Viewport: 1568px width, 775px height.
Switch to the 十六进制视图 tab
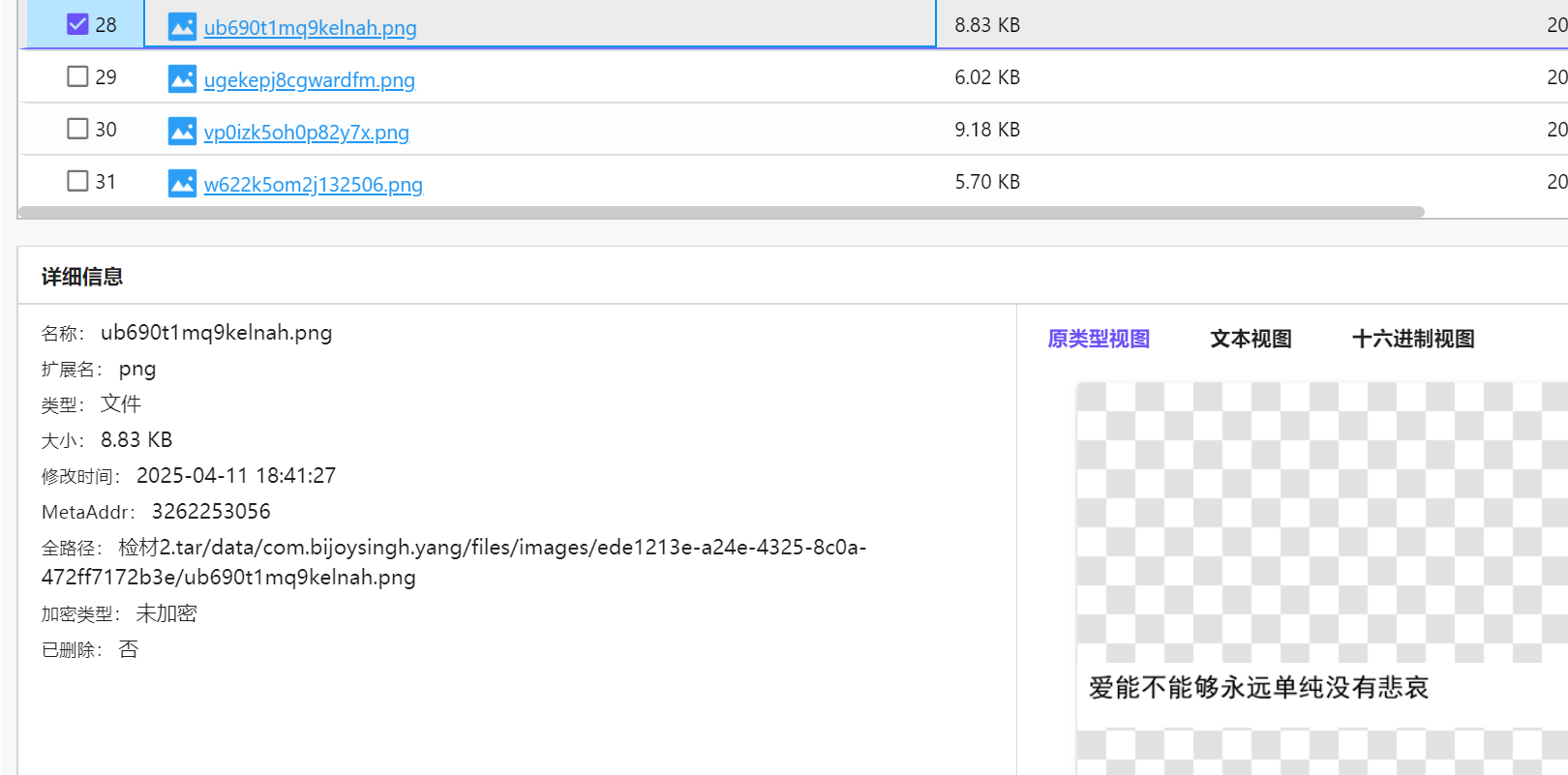pyautogui.click(x=1413, y=339)
